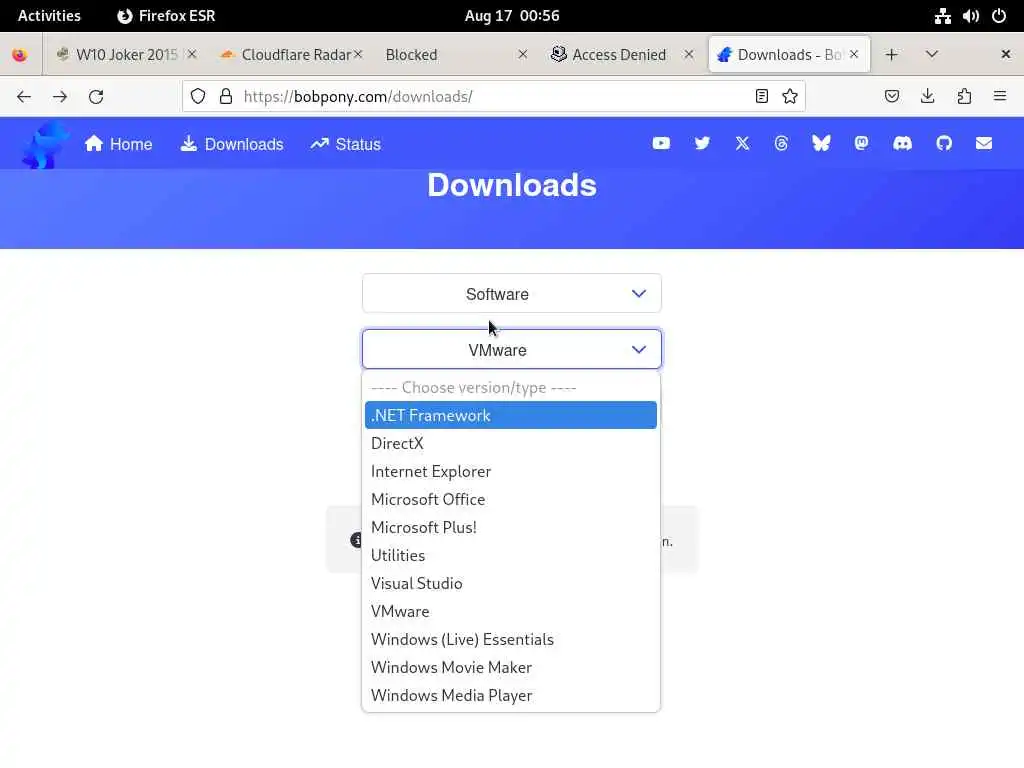The width and height of the screenshot is (1024, 768).
Task: Close the Cloudflare Radar tab
Action: (358, 54)
